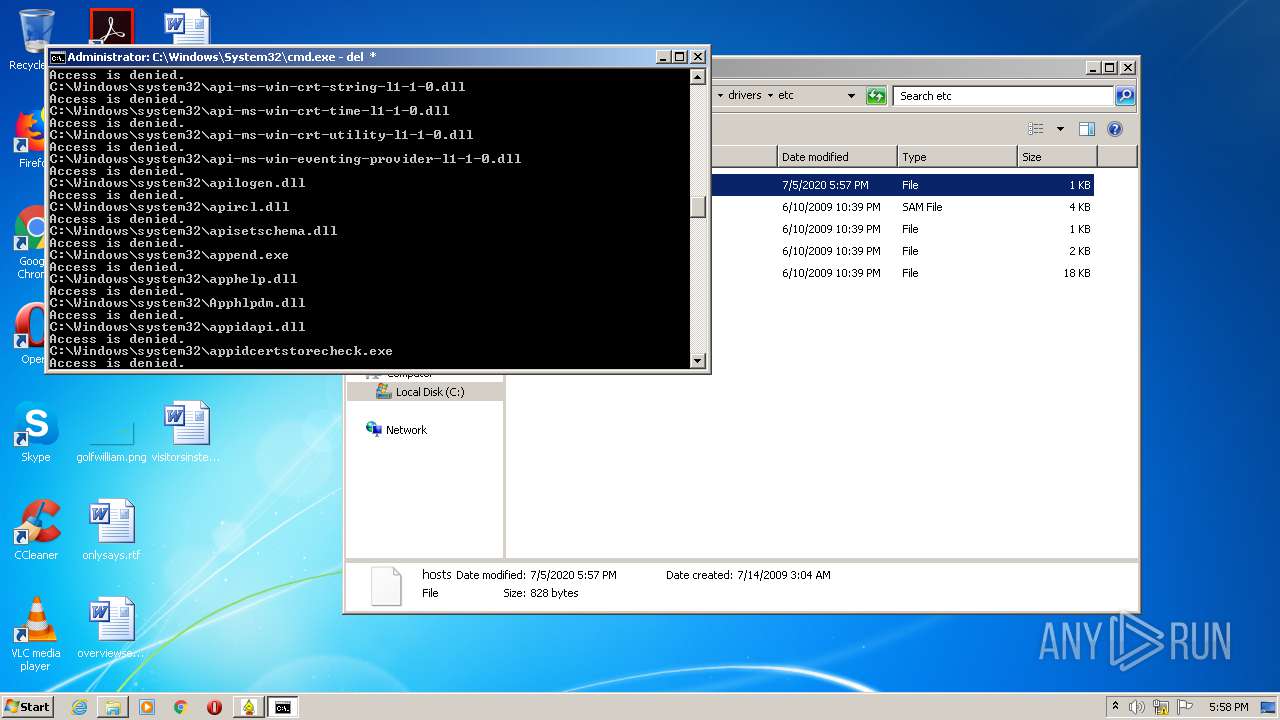The height and width of the screenshot is (720, 1280).
Task: Open the address bar history dropdown
Action: pos(851,96)
